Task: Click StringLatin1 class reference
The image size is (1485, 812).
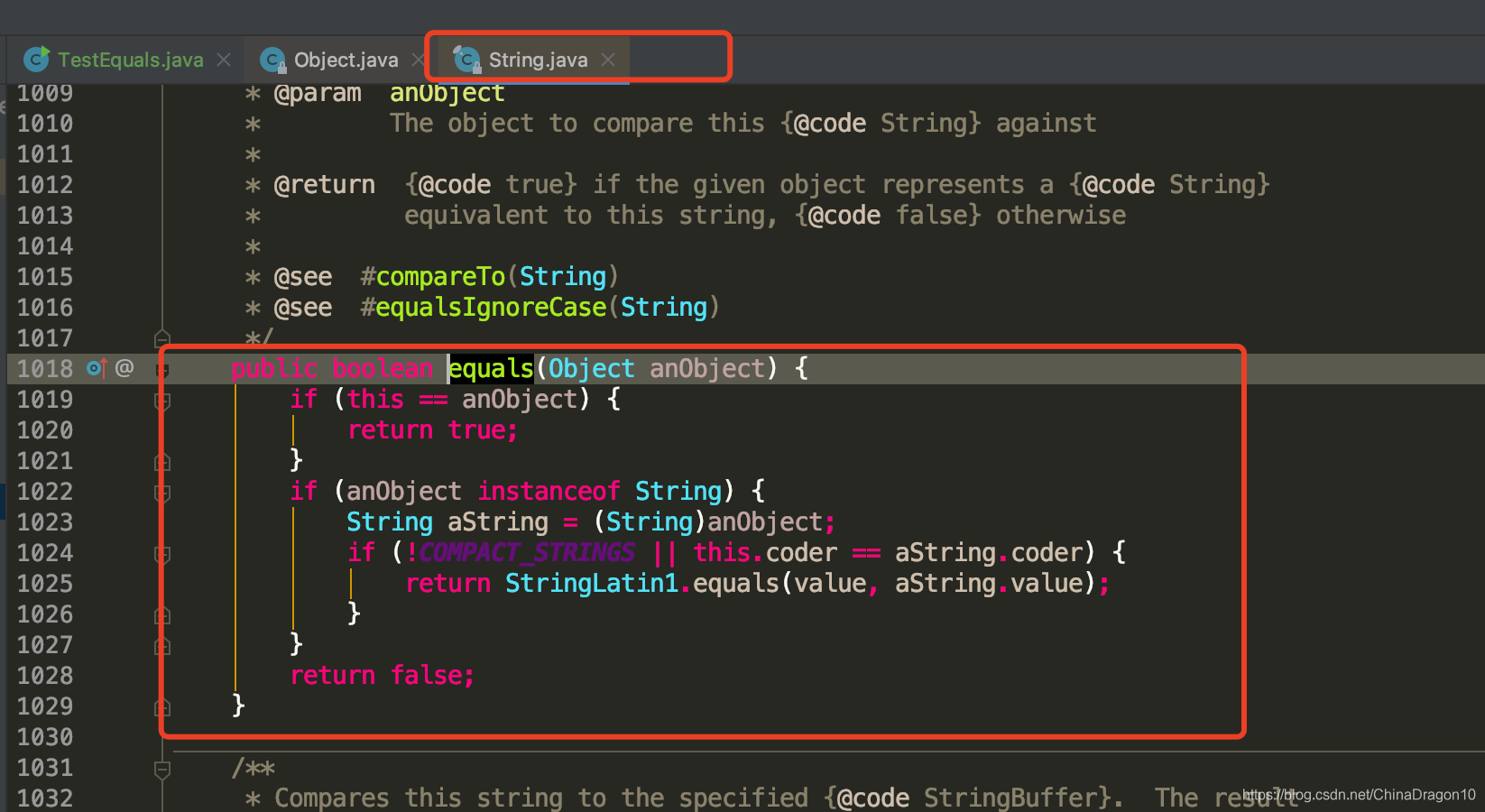Action: tap(591, 583)
